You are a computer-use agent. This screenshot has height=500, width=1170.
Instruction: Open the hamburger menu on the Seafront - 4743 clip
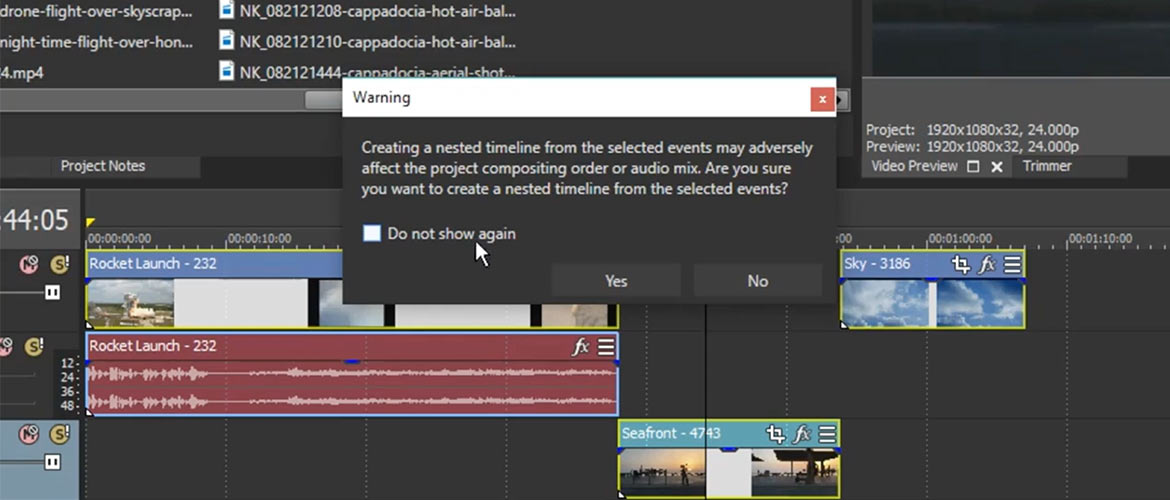(827, 434)
